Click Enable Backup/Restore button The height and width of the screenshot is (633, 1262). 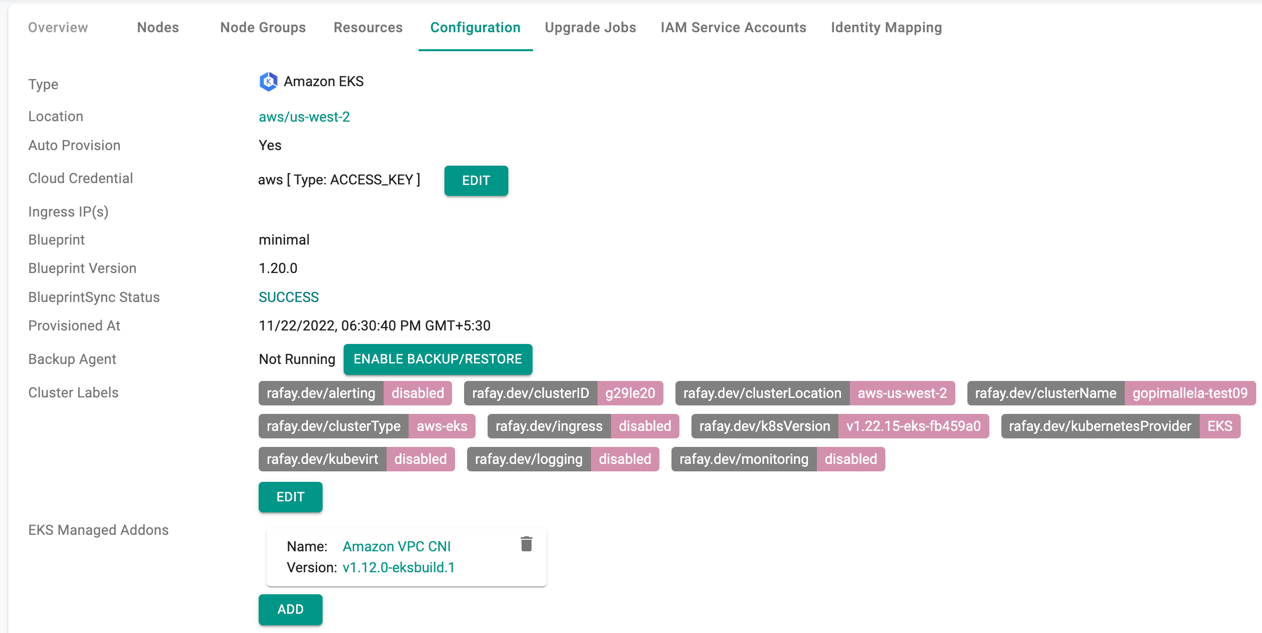[438, 359]
